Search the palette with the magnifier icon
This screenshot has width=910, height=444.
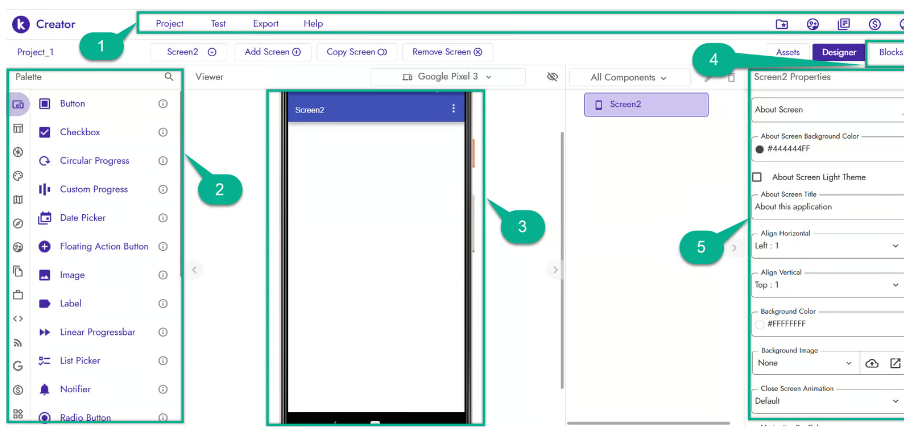click(169, 76)
